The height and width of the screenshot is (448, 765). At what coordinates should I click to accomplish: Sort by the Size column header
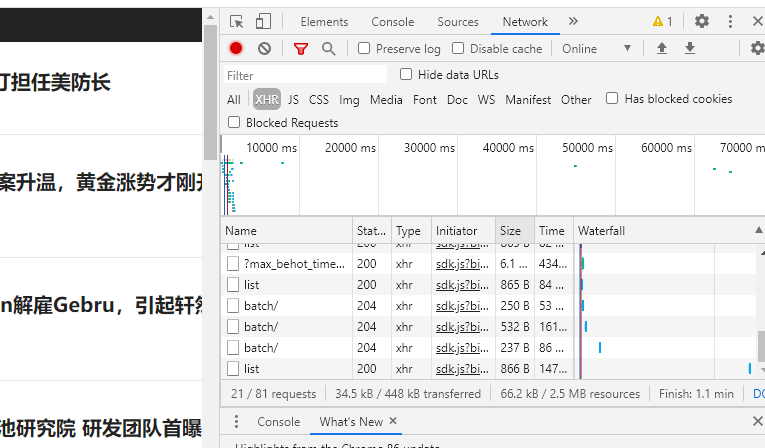coord(515,230)
